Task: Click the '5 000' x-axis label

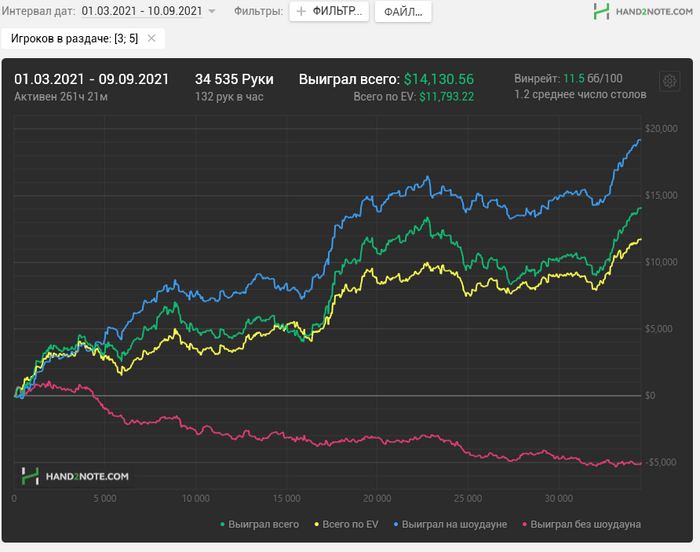Action: (x=105, y=498)
